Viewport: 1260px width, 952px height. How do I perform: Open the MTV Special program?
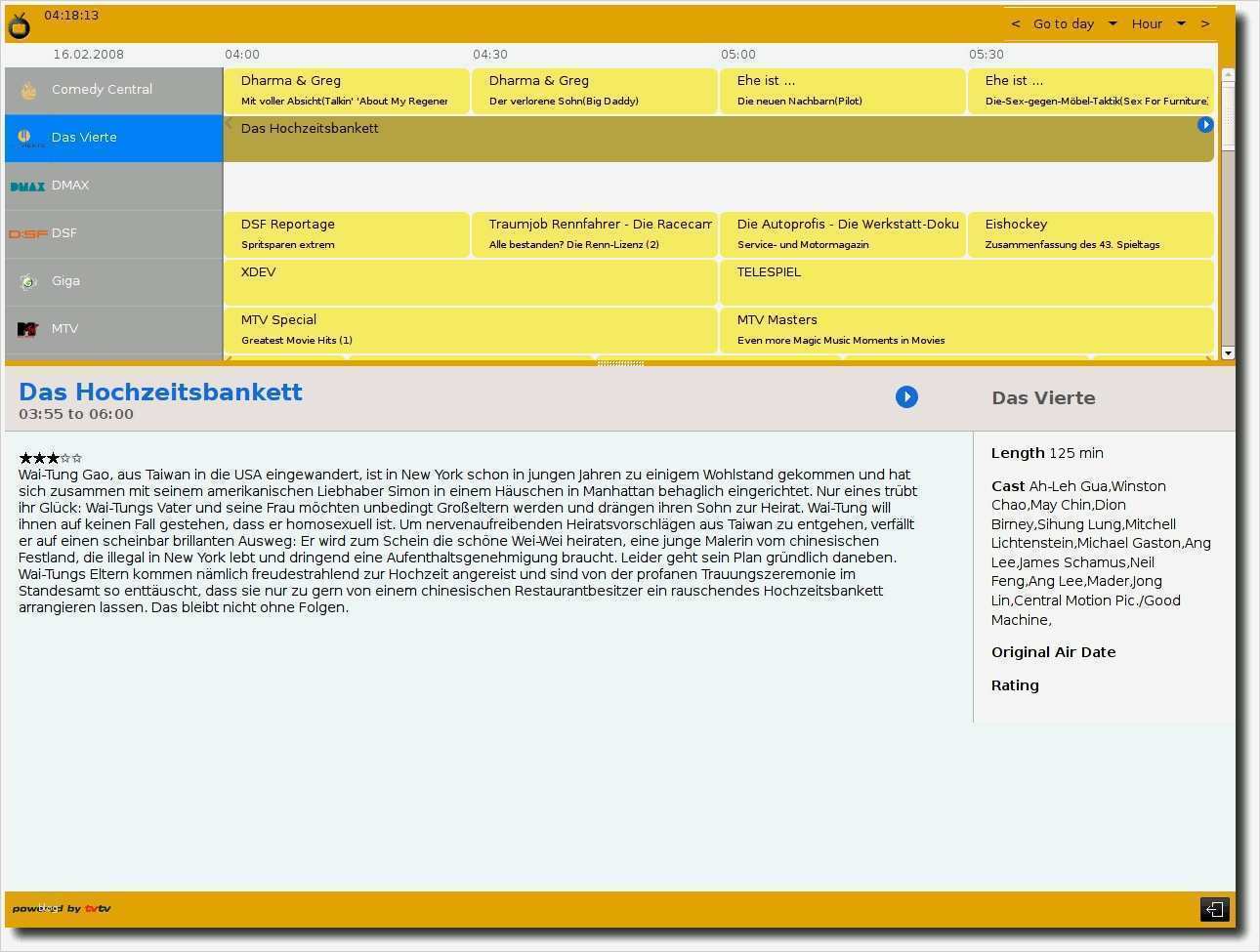pyautogui.click(x=471, y=330)
